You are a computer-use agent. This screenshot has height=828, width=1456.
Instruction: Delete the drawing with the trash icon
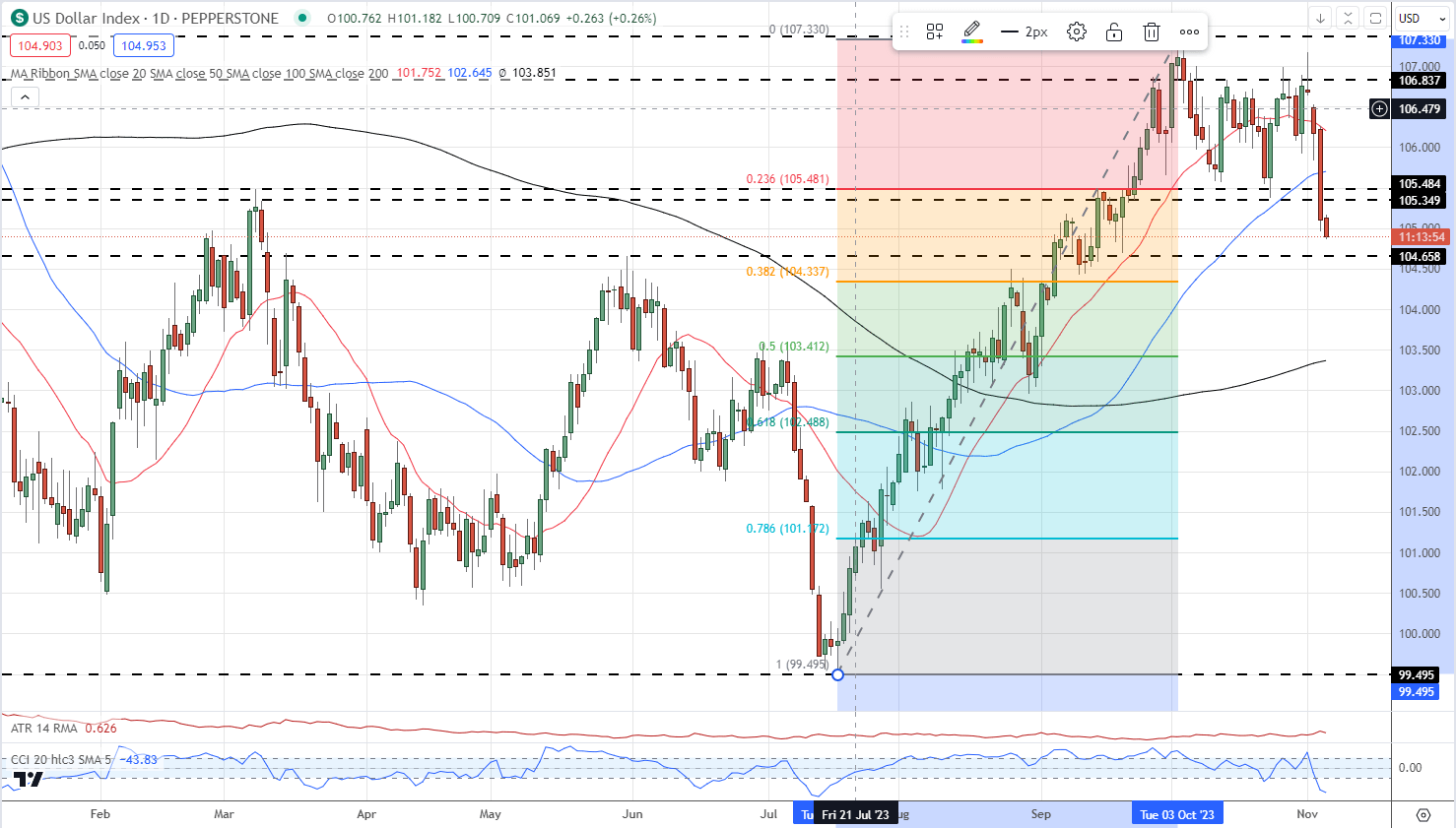(1152, 32)
